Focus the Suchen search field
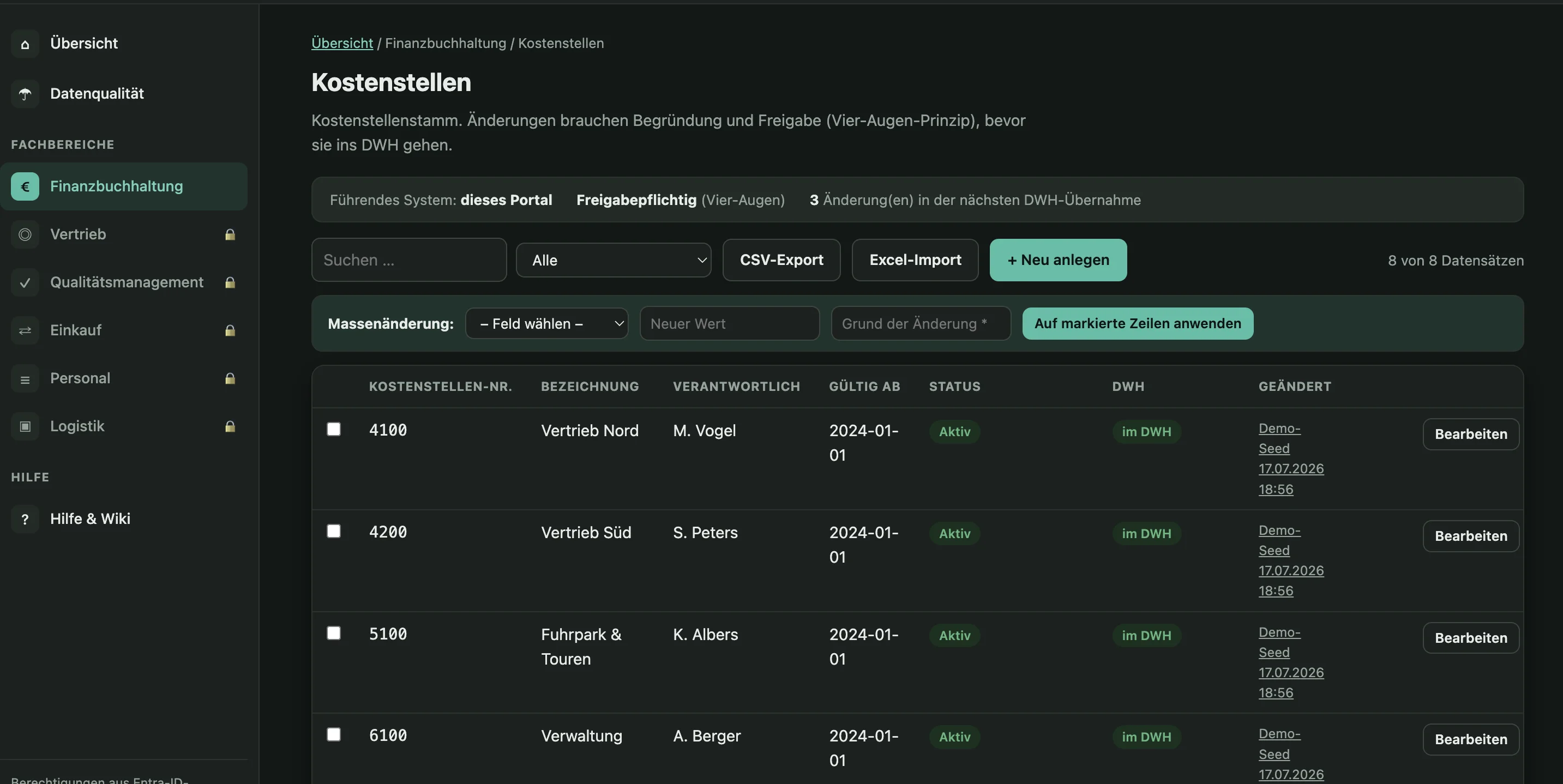Screen dimensions: 1563x784 [409, 260]
